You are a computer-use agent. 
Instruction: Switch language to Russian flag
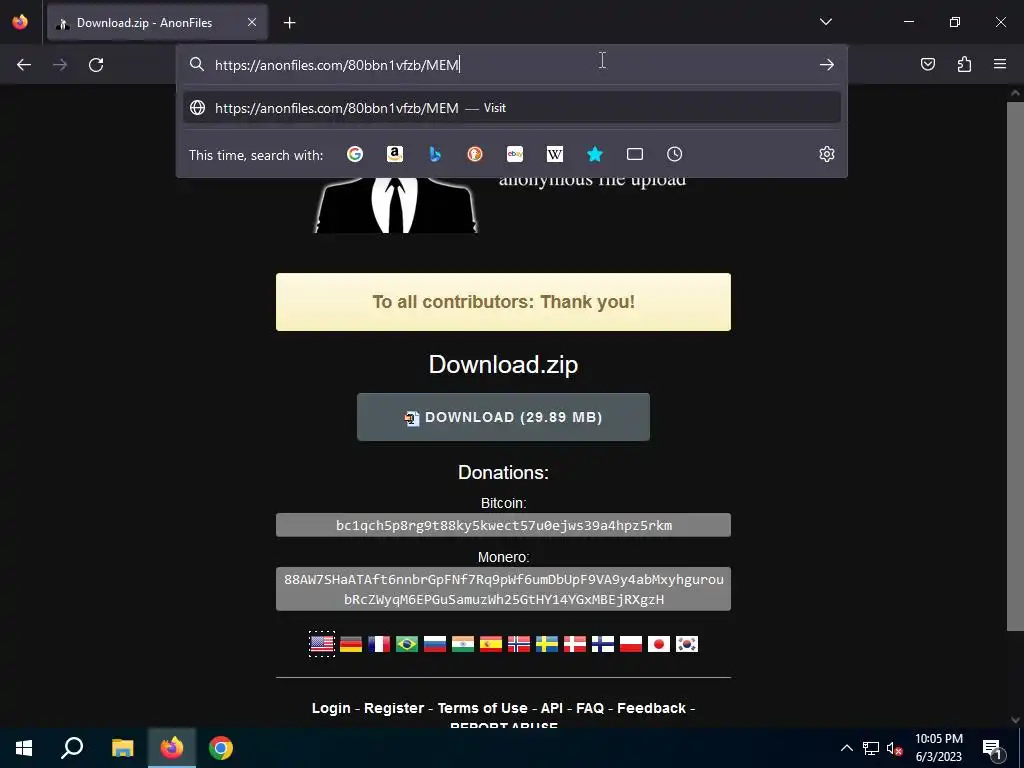(x=435, y=645)
